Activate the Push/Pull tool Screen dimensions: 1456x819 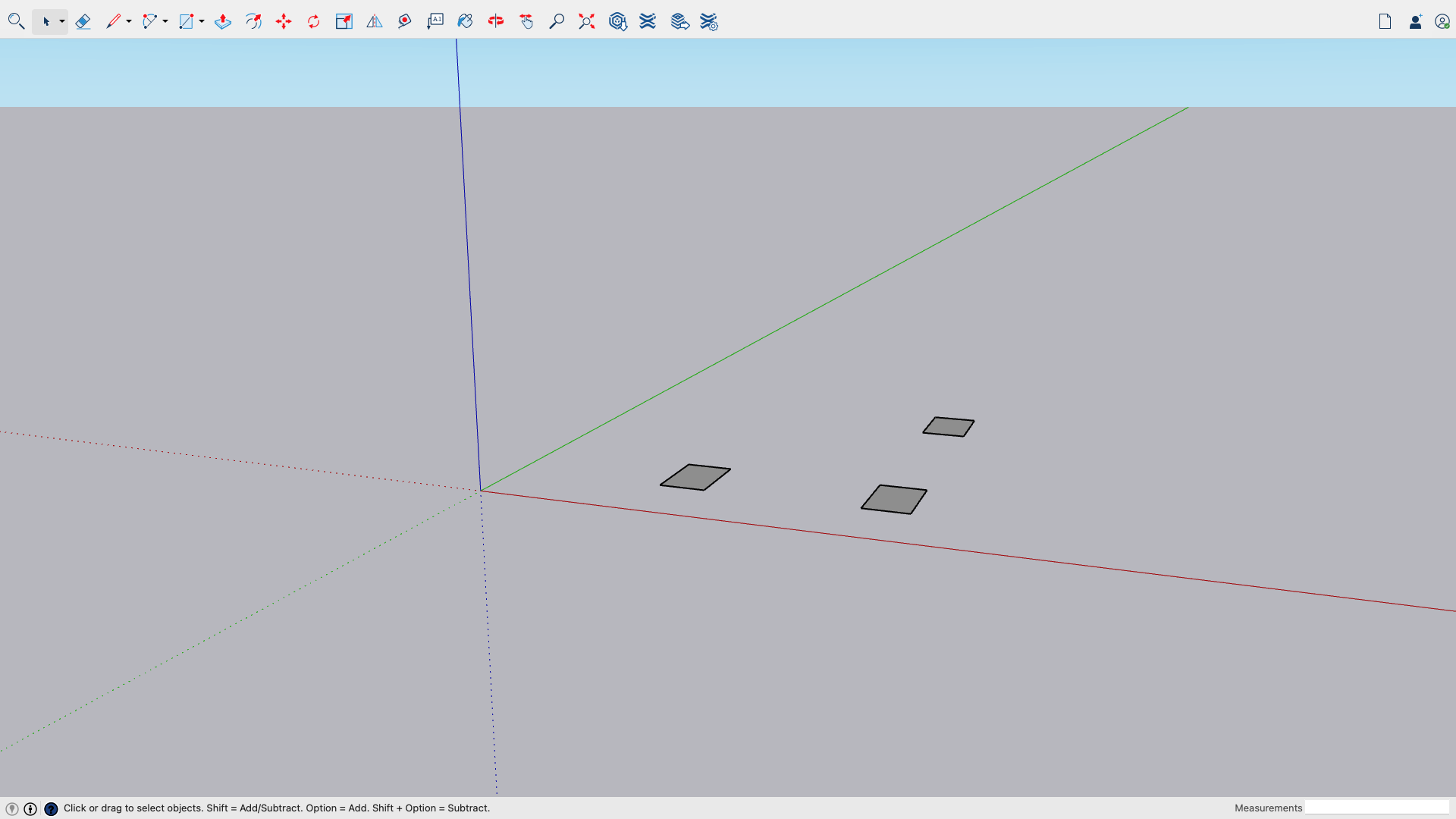(223, 21)
